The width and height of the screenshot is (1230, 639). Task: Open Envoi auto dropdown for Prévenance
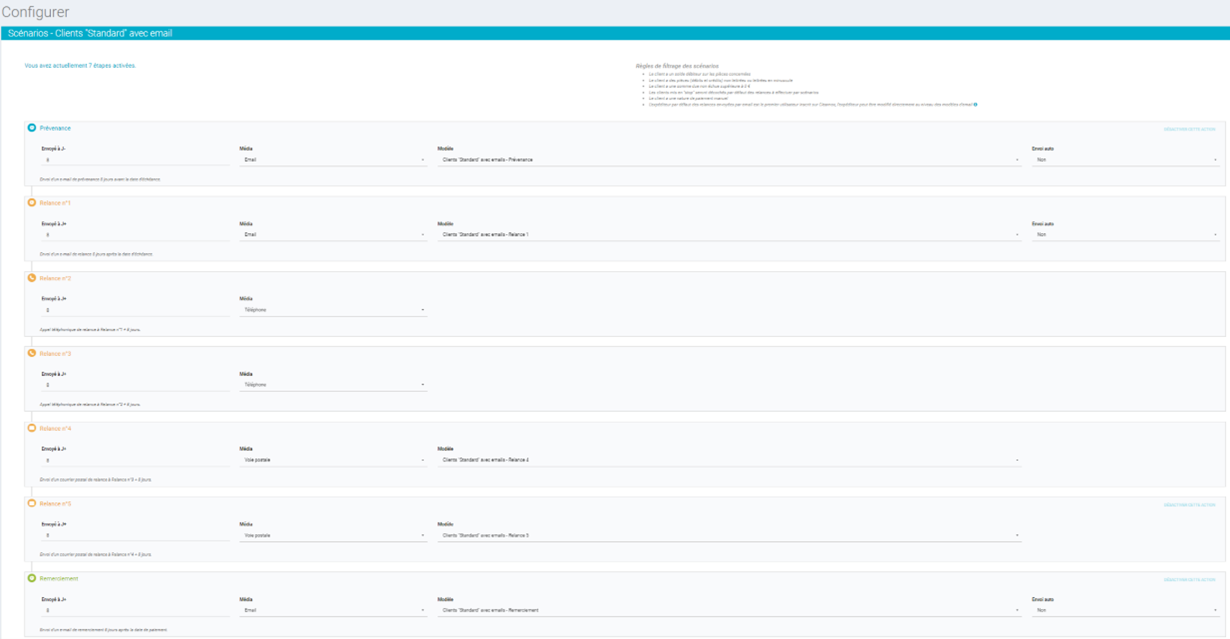tap(1125, 160)
